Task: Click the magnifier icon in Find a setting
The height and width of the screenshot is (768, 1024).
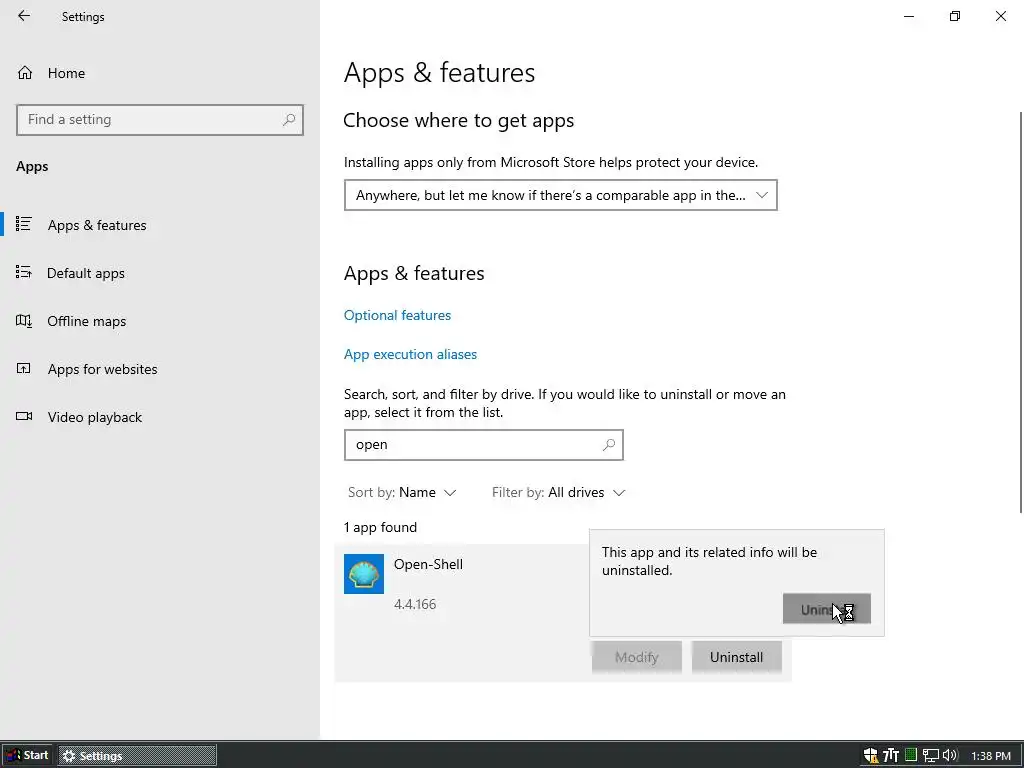Action: (289, 120)
